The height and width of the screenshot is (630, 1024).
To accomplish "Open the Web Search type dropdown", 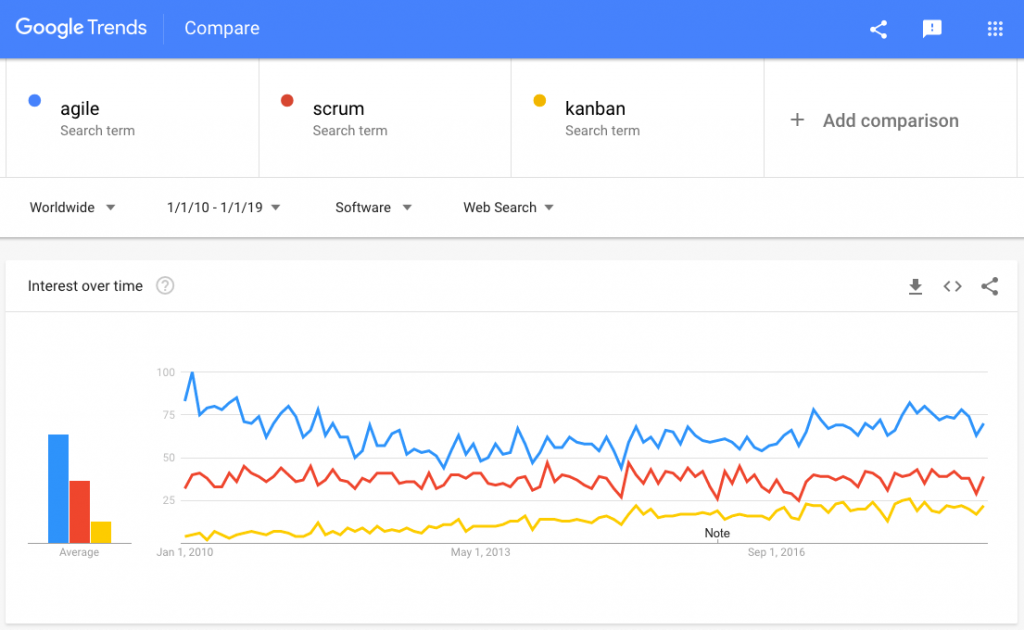I will click(508, 207).
